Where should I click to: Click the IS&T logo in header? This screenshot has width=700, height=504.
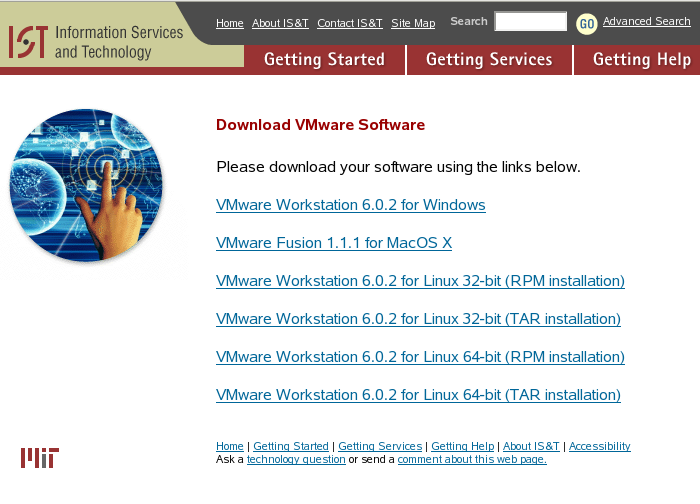pos(96,42)
